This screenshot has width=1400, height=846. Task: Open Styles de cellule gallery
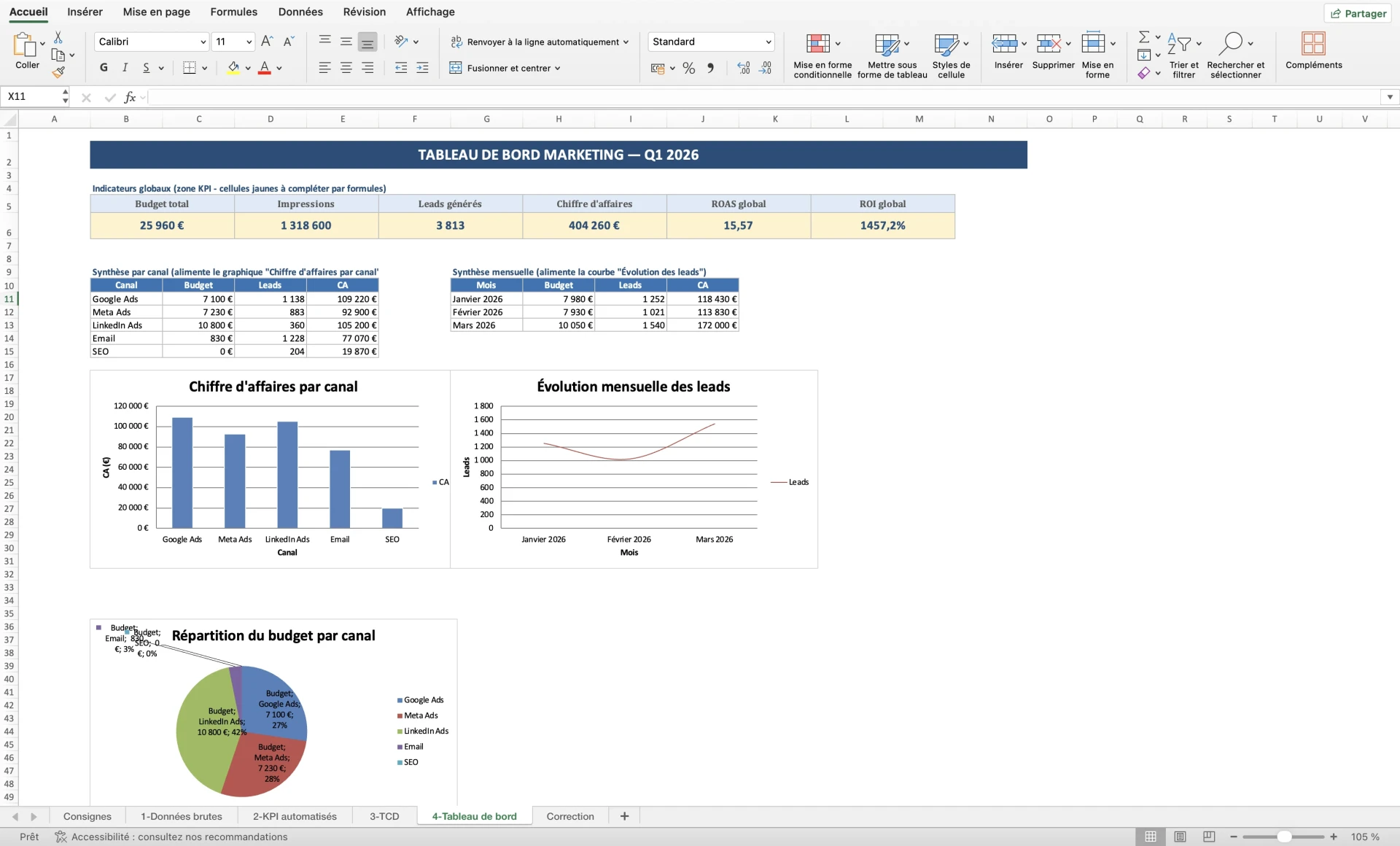pos(951,55)
